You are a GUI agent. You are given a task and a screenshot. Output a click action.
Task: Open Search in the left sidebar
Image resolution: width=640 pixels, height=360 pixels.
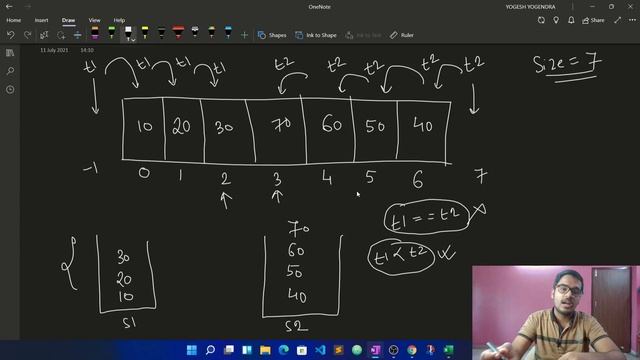coord(10,71)
